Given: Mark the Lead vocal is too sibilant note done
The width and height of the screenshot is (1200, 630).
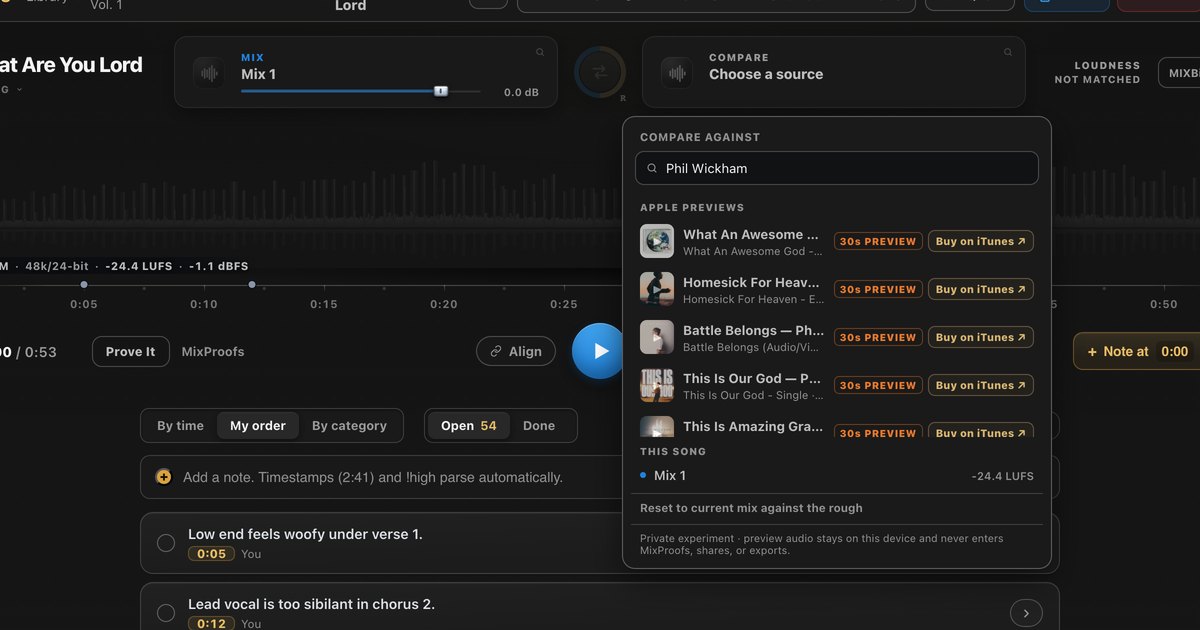Looking at the screenshot, I should (166, 613).
